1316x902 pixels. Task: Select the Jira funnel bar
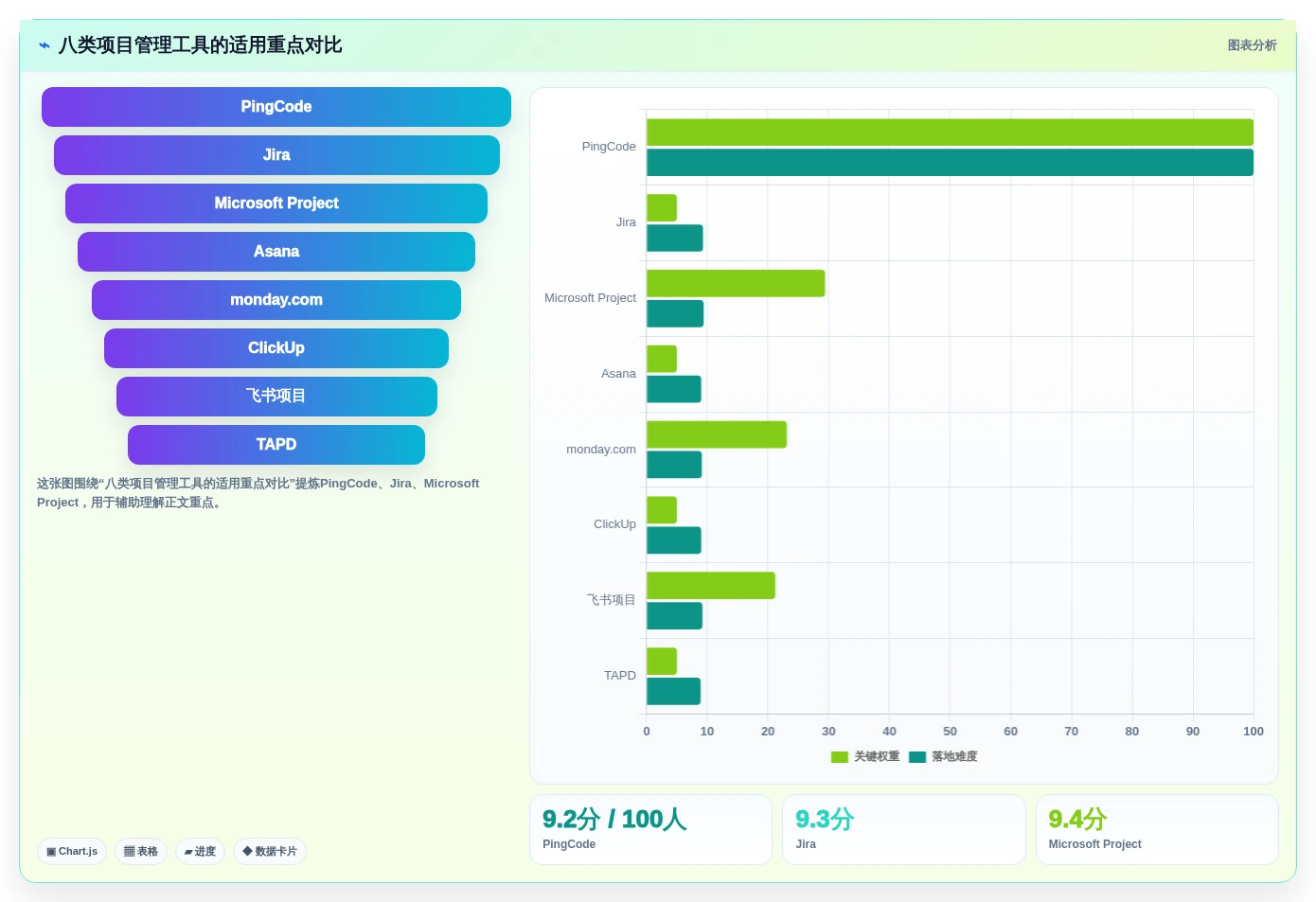click(x=276, y=155)
